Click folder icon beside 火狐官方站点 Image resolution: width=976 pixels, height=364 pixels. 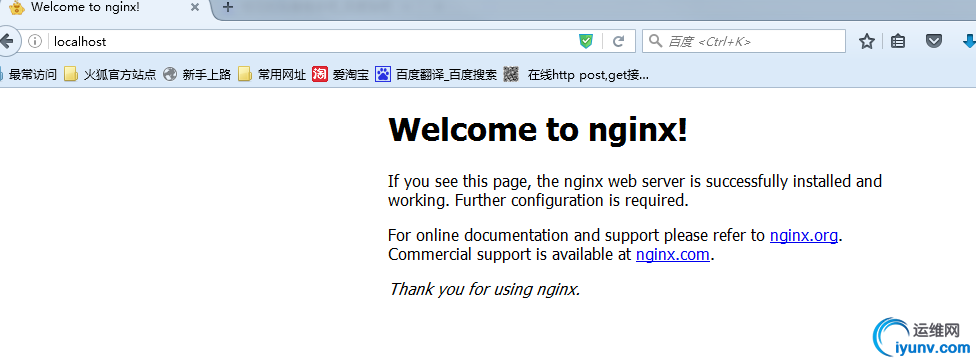pos(71,75)
